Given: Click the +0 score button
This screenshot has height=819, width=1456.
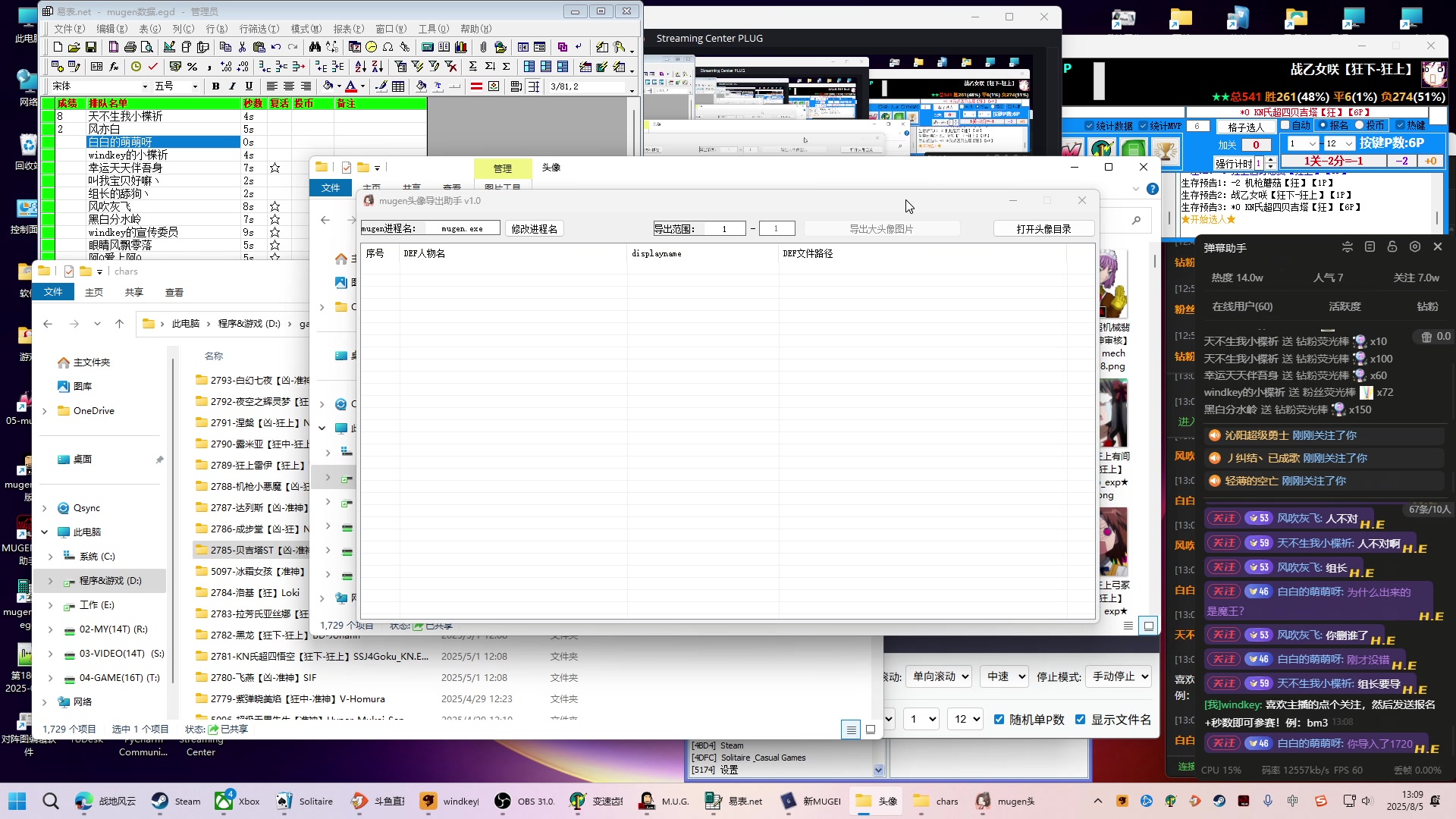Looking at the screenshot, I should tap(1431, 161).
